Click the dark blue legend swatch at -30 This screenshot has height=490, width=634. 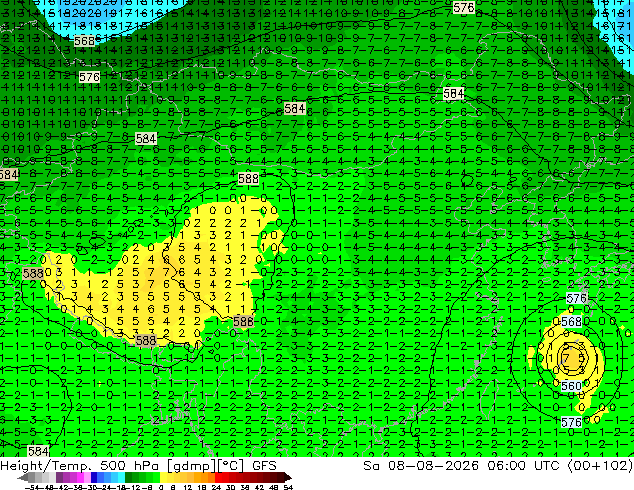(94, 477)
